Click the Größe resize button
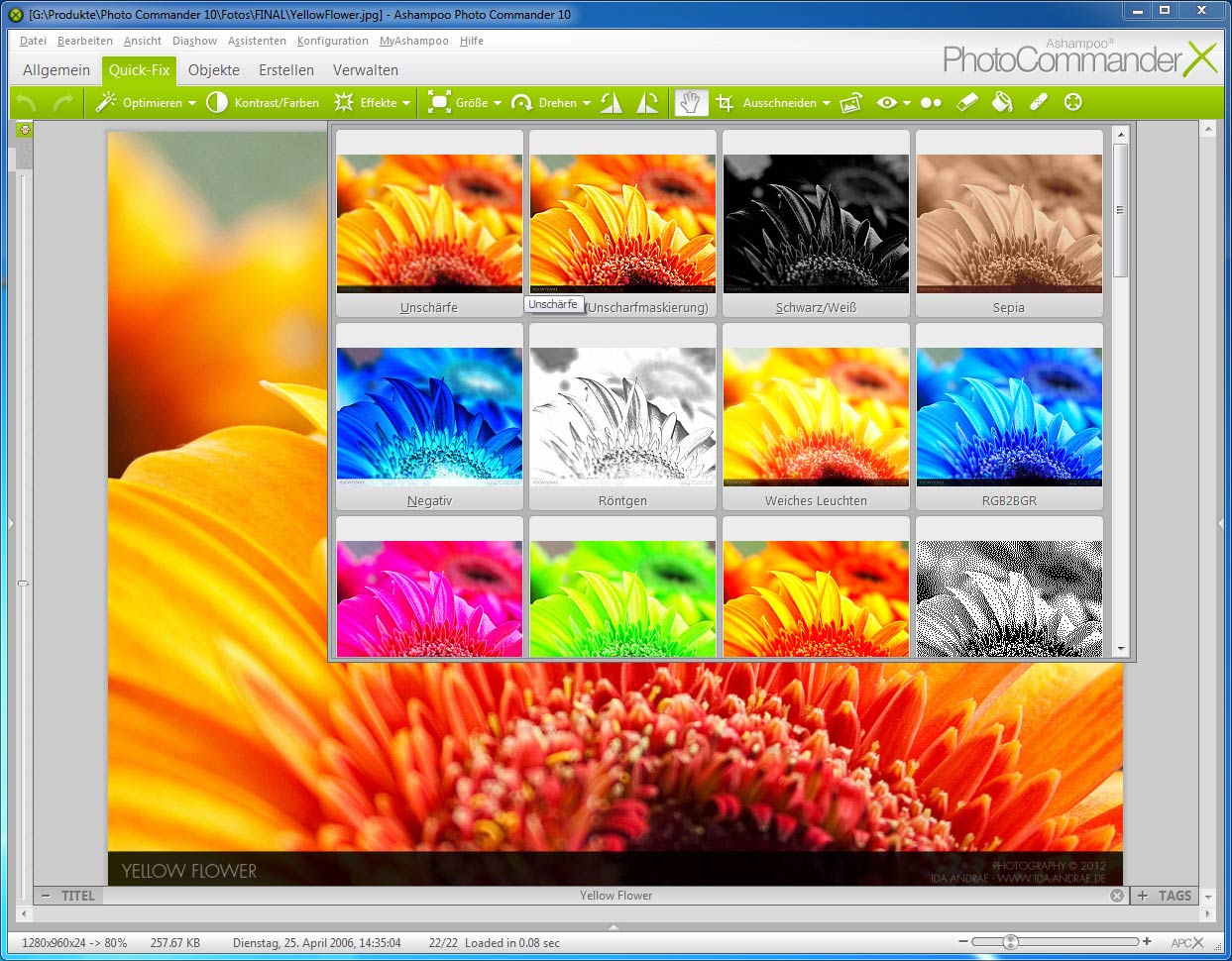1232x961 pixels. pyautogui.click(x=462, y=102)
